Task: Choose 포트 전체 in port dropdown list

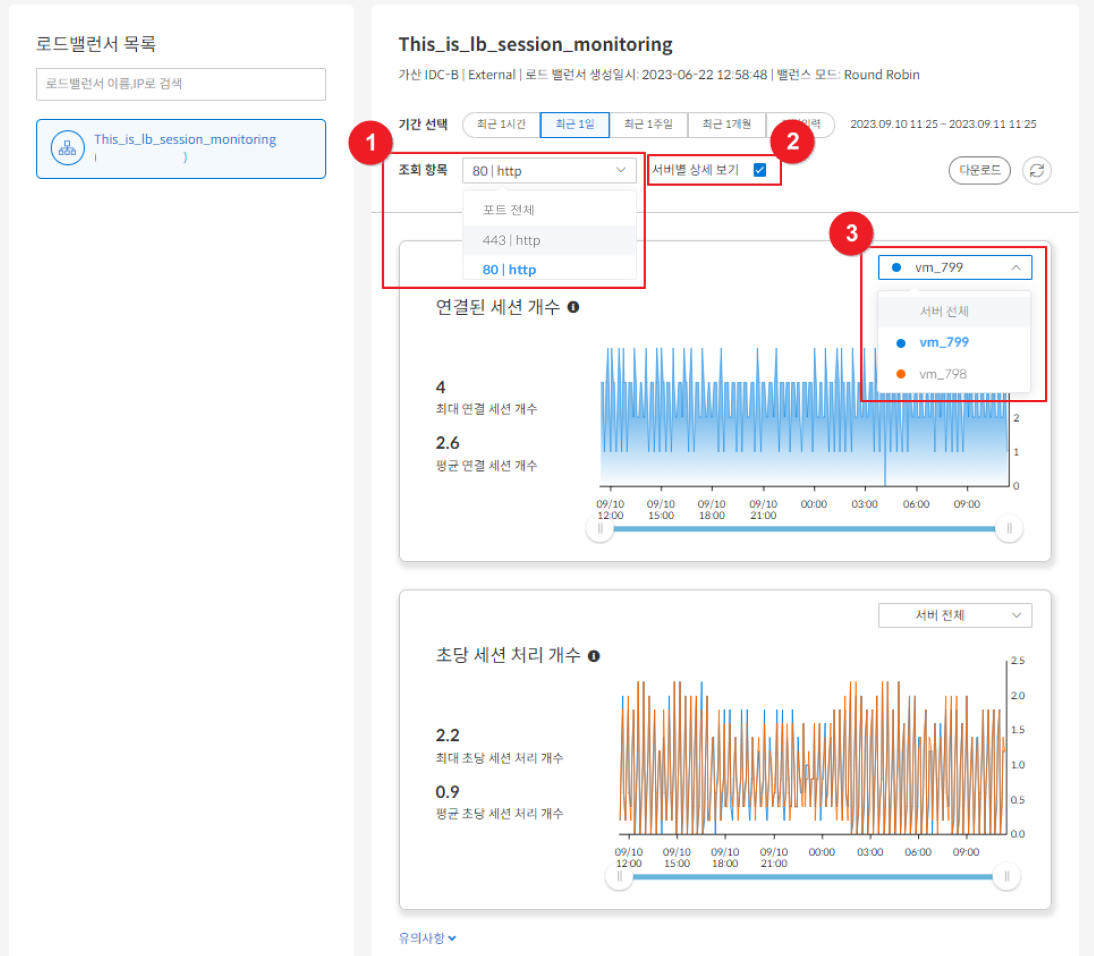Action: [509, 210]
